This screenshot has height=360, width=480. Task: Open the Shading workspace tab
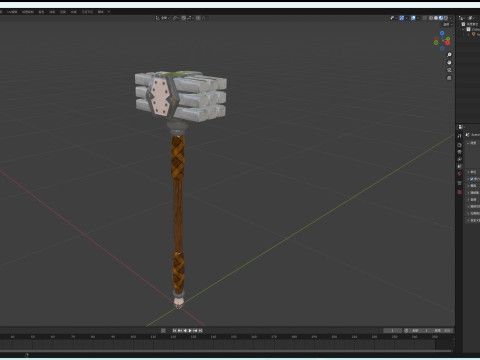pos(41,12)
